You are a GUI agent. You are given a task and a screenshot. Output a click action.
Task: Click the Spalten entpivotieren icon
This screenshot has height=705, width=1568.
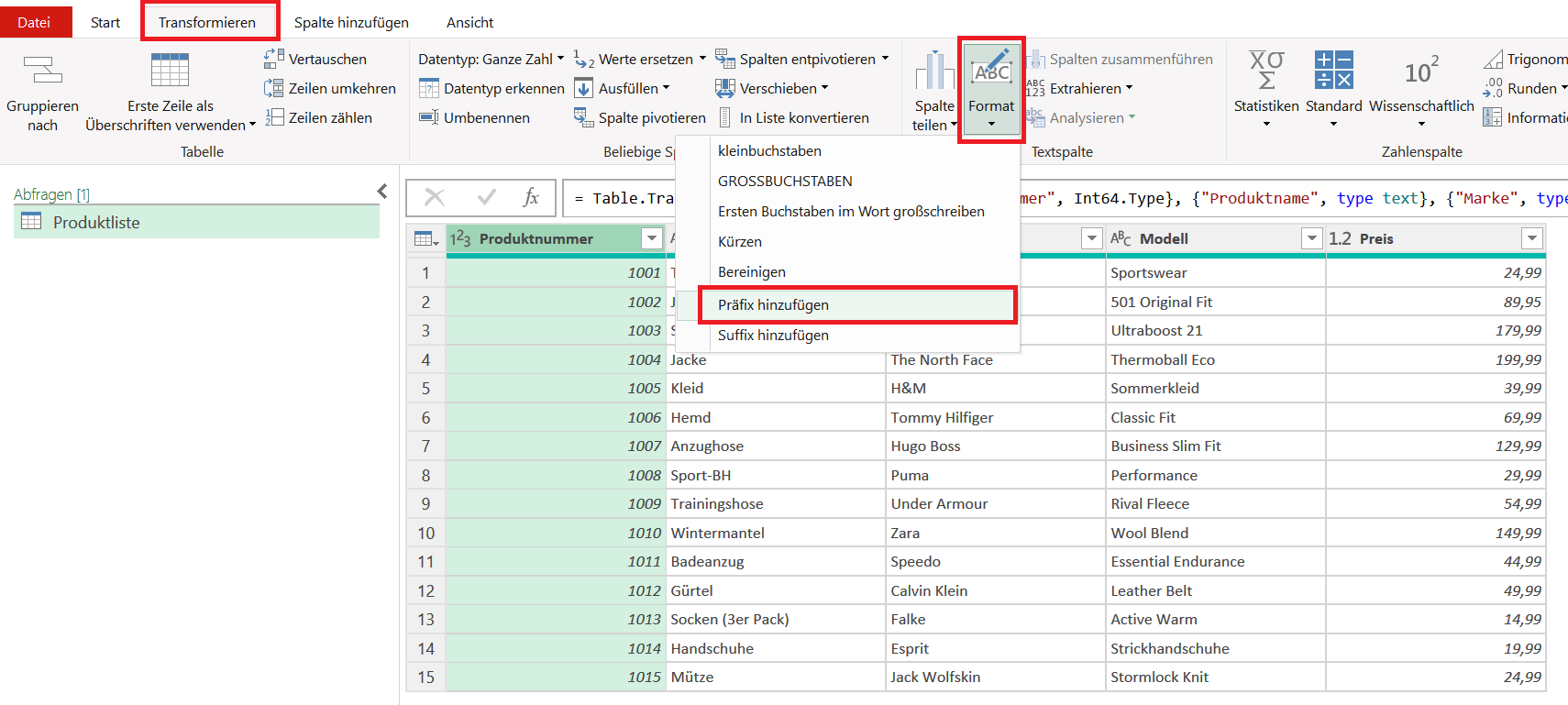click(x=725, y=59)
